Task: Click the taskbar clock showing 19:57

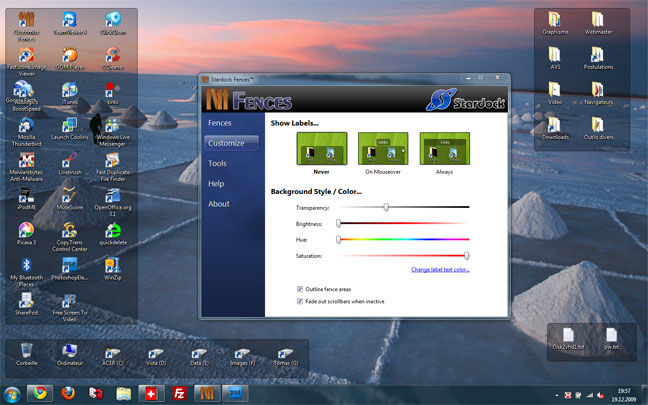Action: 624,395
